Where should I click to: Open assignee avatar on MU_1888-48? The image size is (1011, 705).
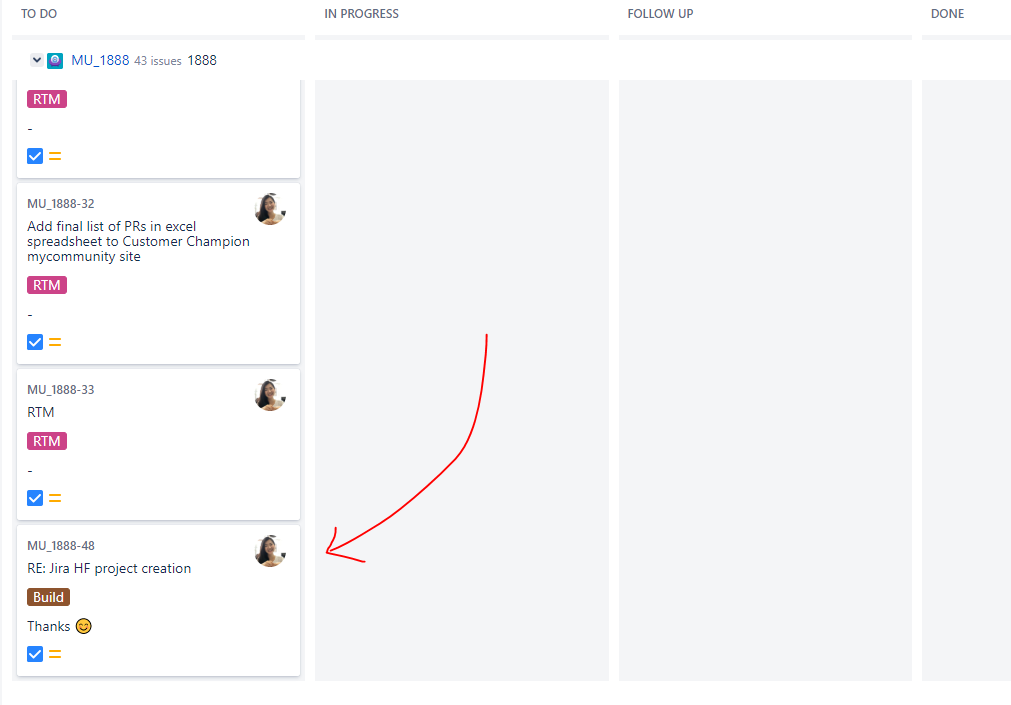point(270,551)
